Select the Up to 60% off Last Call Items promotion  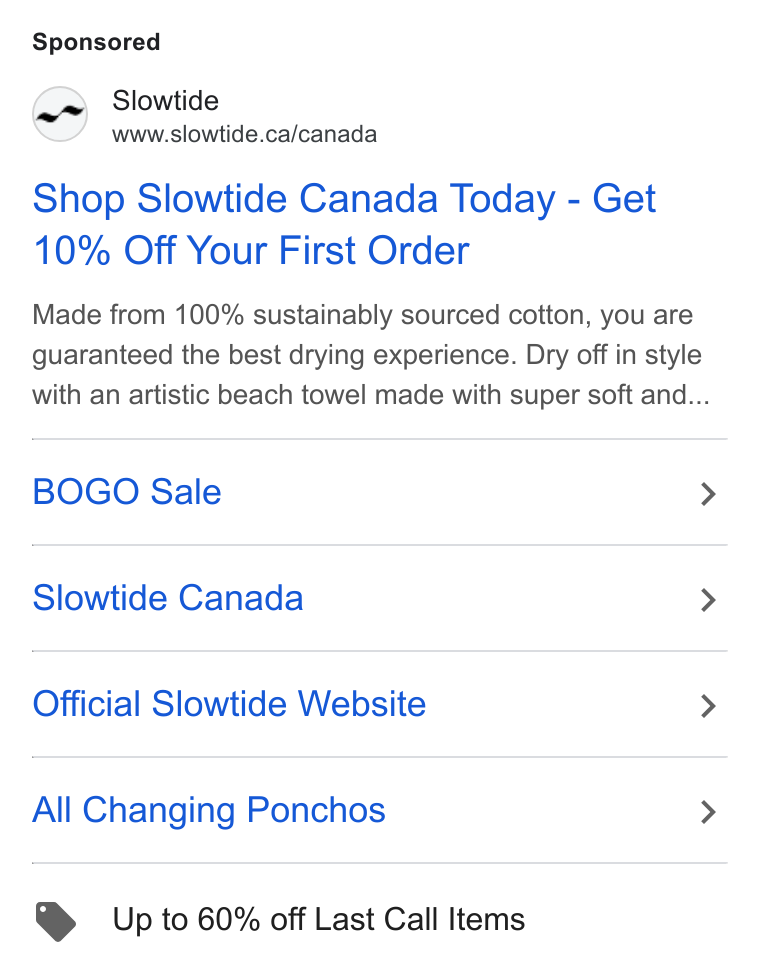tap(319, 920)
